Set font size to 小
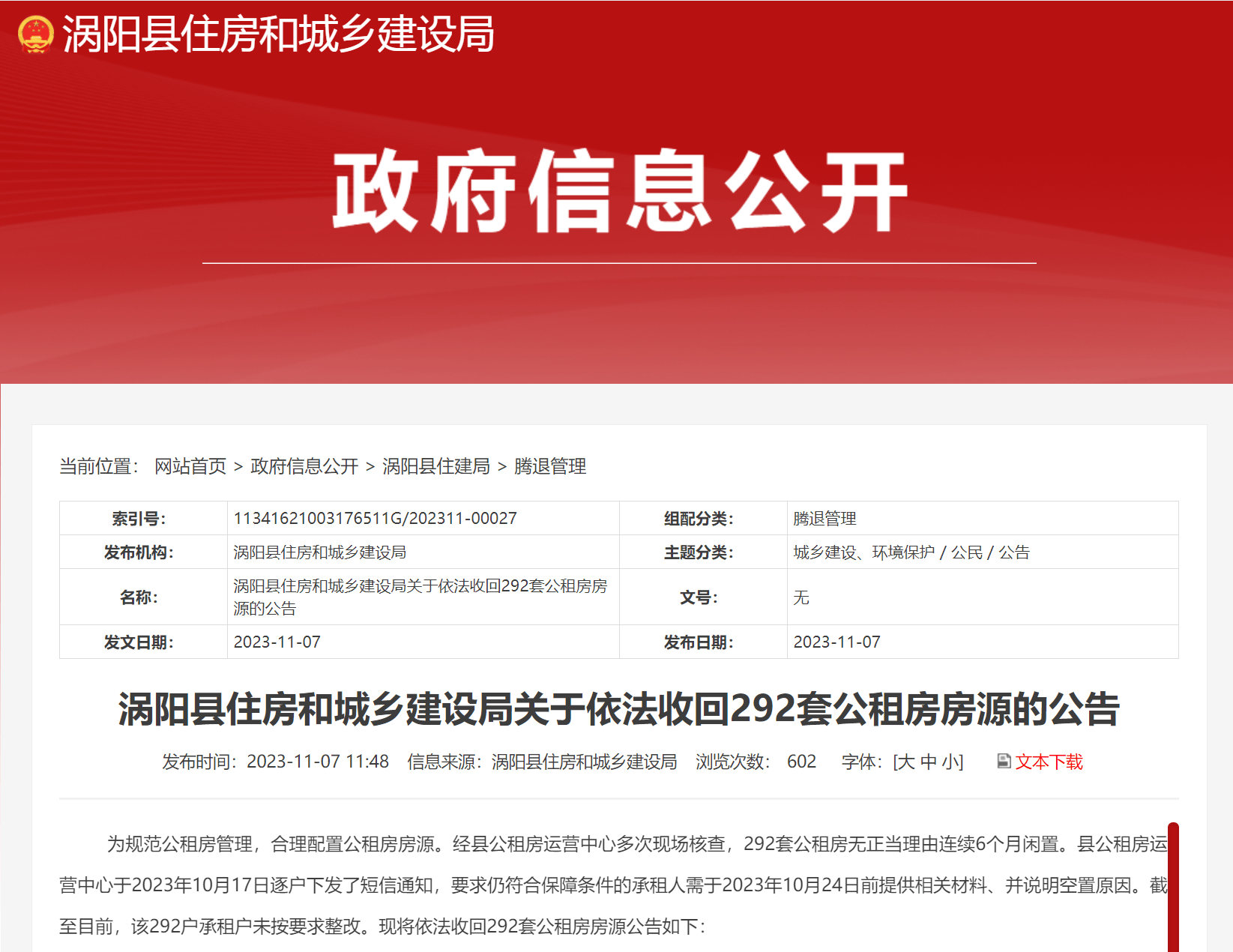The height and width of the screenshot is (952, 1233). [x=950, y=762]
